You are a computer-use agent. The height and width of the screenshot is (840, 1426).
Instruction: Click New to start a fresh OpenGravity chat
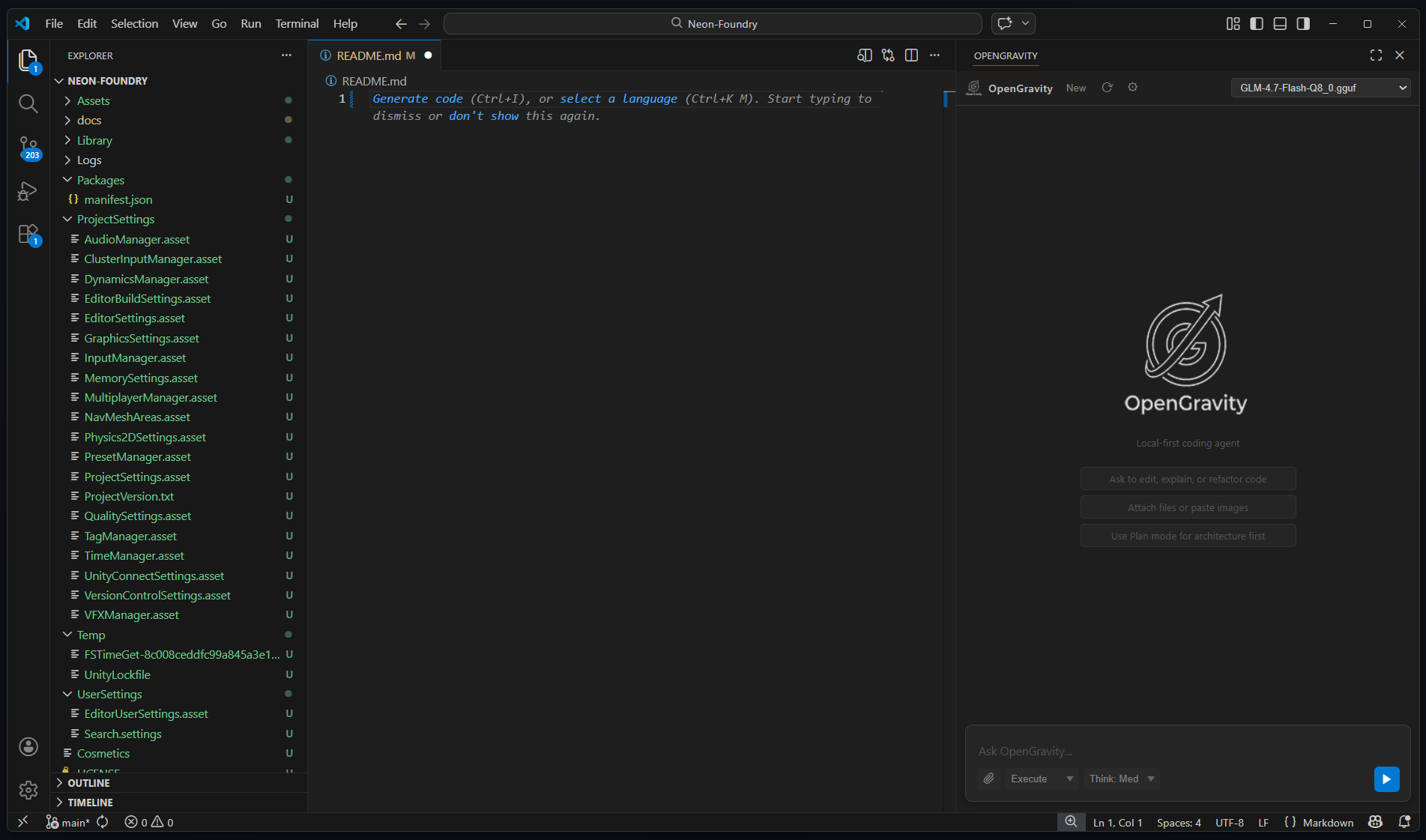pos(1075,88)
